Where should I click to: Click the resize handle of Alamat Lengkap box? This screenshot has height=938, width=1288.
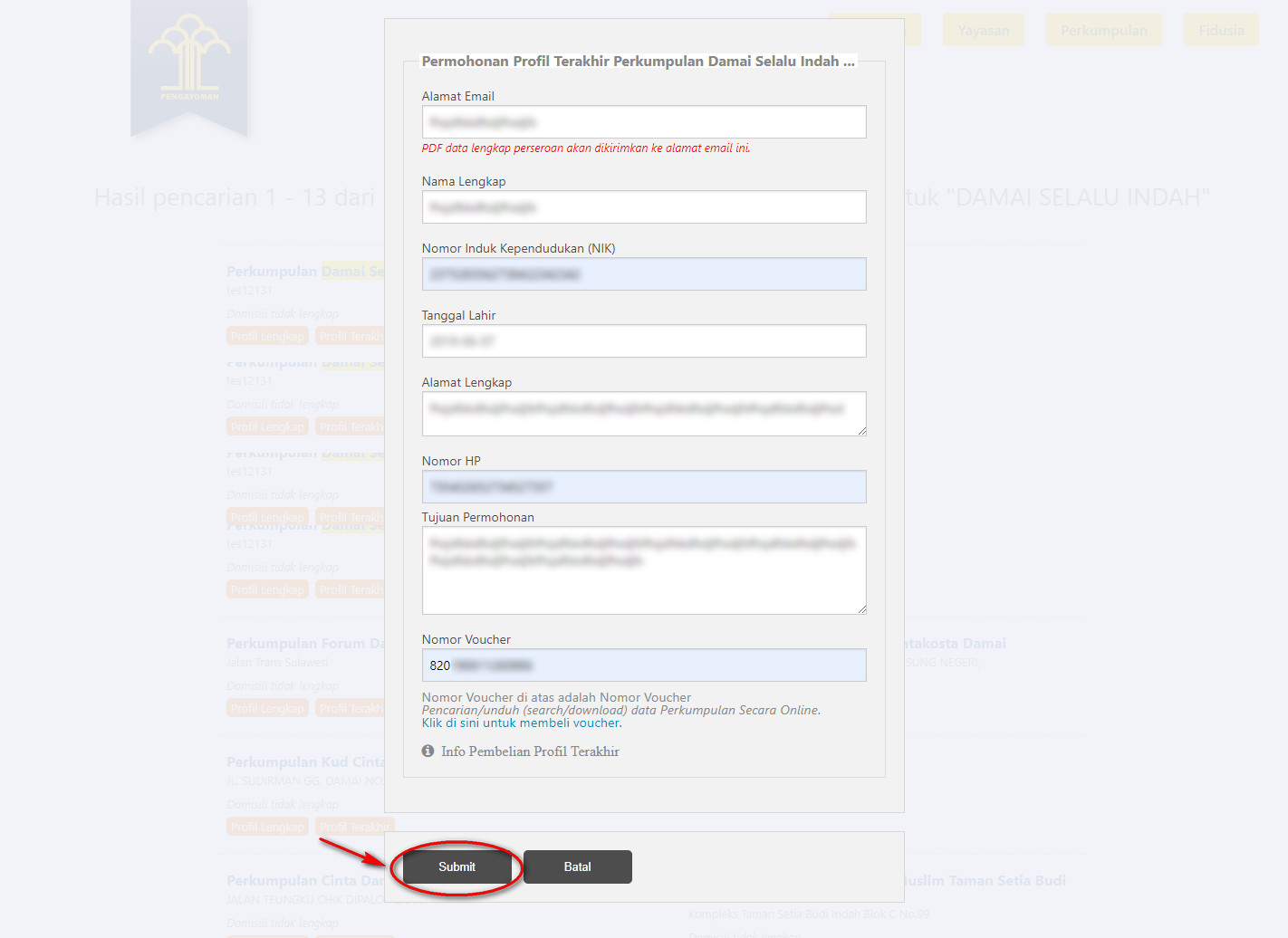tap(862, 431)
